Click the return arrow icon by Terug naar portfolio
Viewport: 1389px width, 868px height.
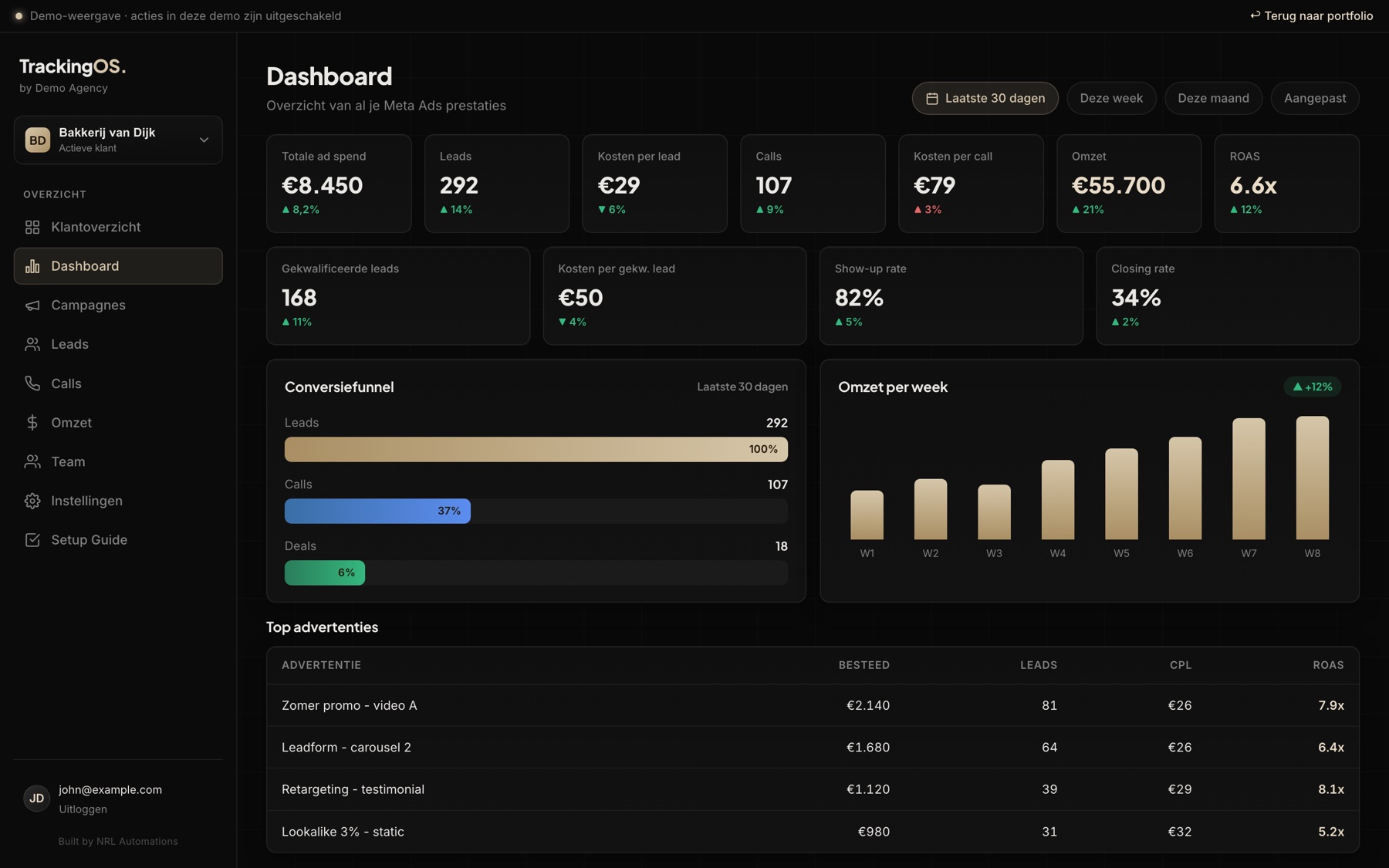1255,15
